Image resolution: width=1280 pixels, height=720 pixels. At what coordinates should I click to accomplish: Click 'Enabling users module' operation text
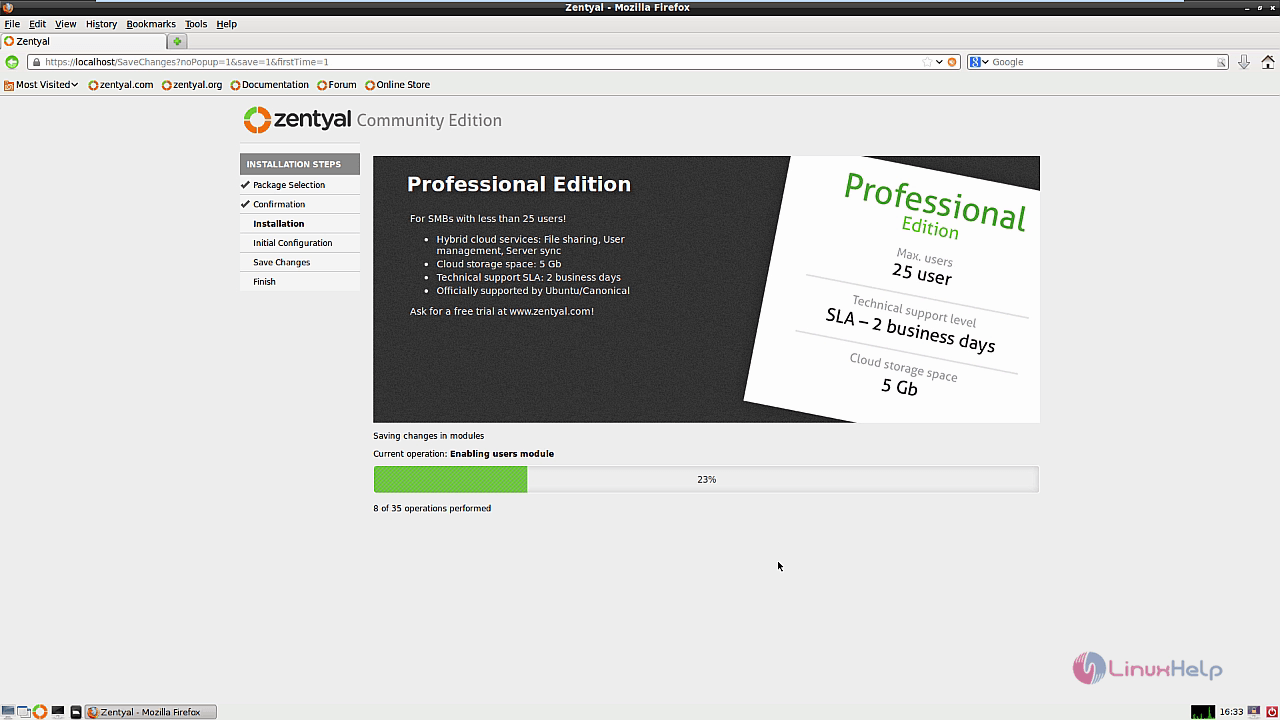click(x=502, y=454)
